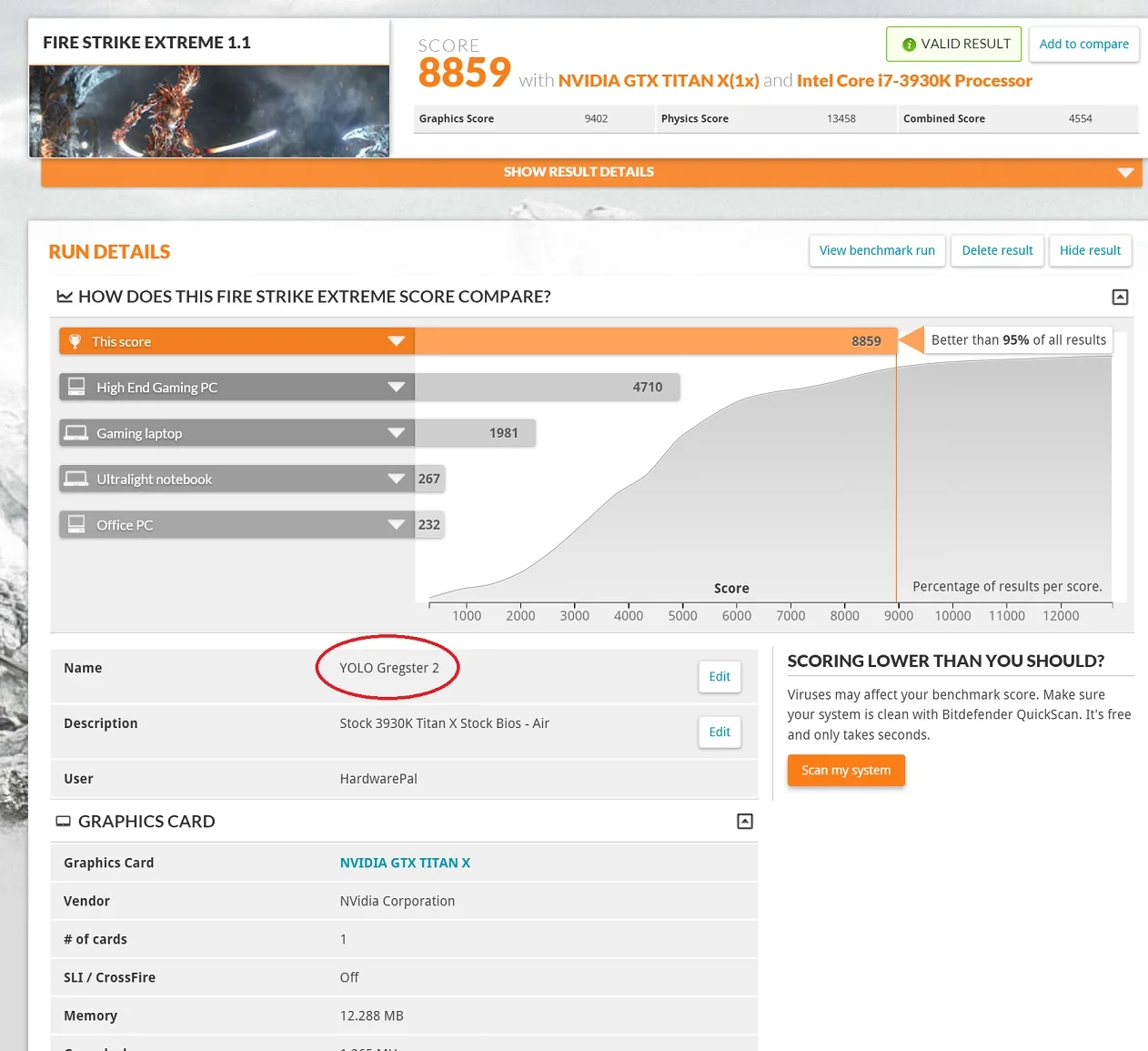This screenshot has width=1148, height=1051.
Task: Edit the Name field value
Action: pos(720,676)
